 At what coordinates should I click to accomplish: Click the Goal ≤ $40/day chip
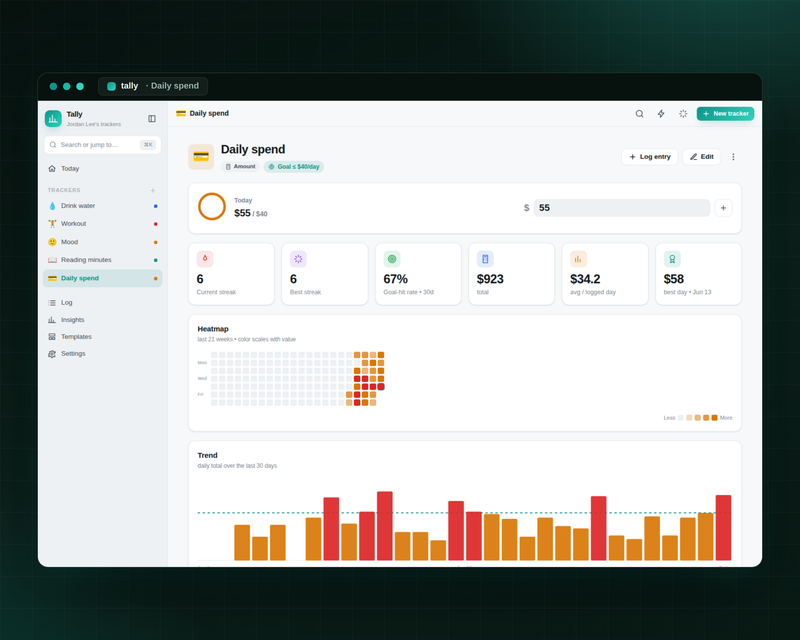pos(294,166)
